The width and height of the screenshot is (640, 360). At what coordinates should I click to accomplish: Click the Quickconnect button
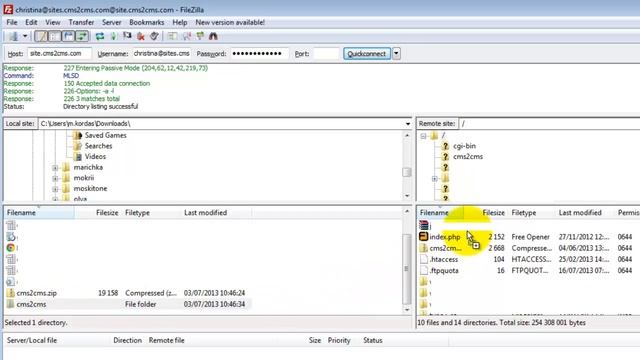367,53
